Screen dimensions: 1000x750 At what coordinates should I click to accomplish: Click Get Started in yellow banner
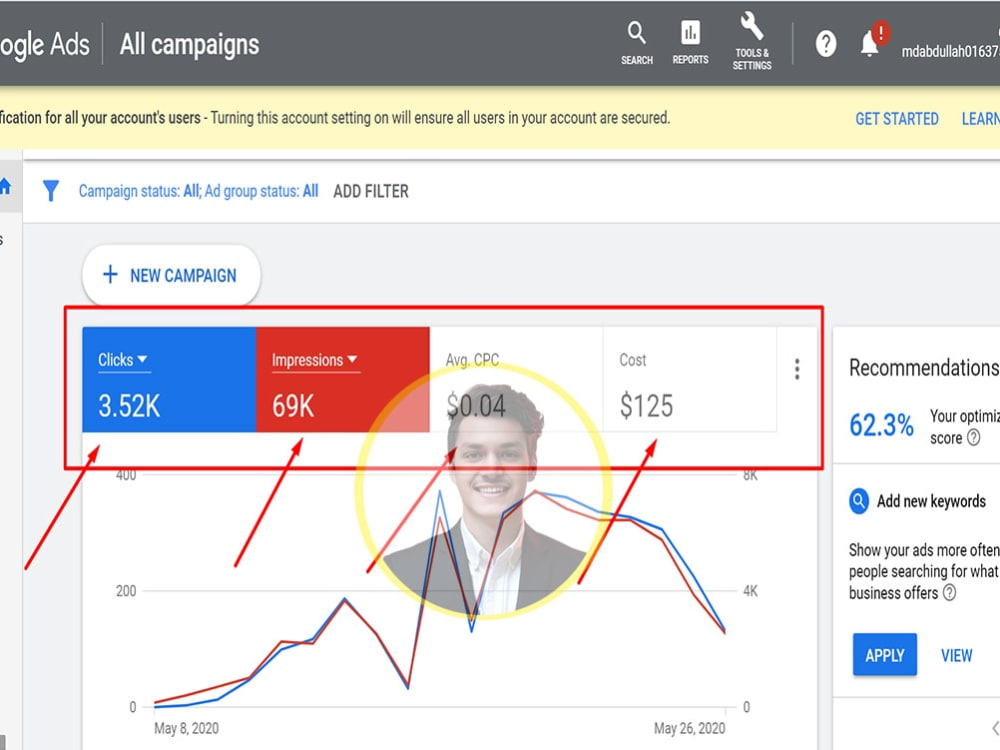(x=897, y=119)
